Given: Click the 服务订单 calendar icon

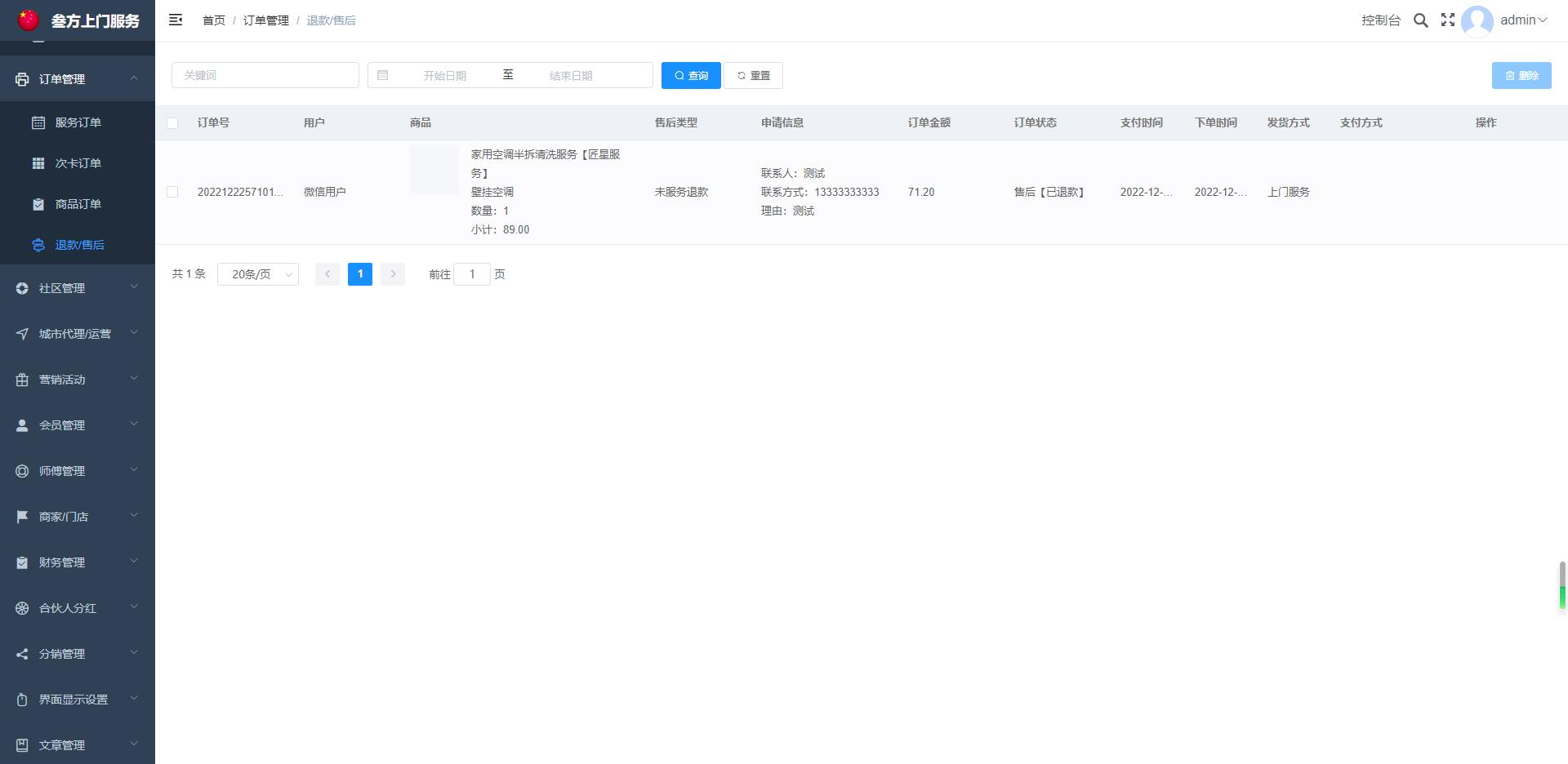Looking at the screenshot, I should 38,122.
